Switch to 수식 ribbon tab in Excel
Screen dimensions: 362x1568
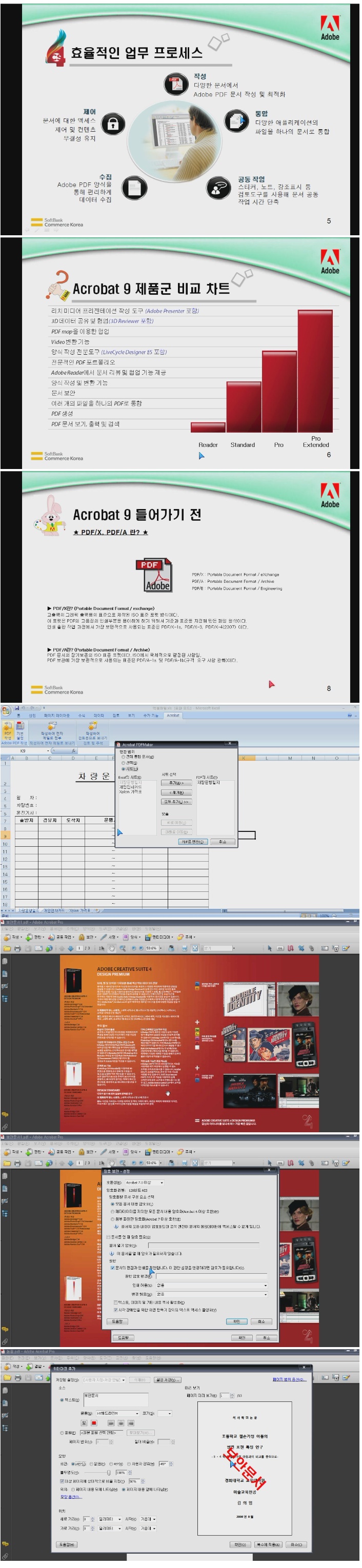point(81,716)
